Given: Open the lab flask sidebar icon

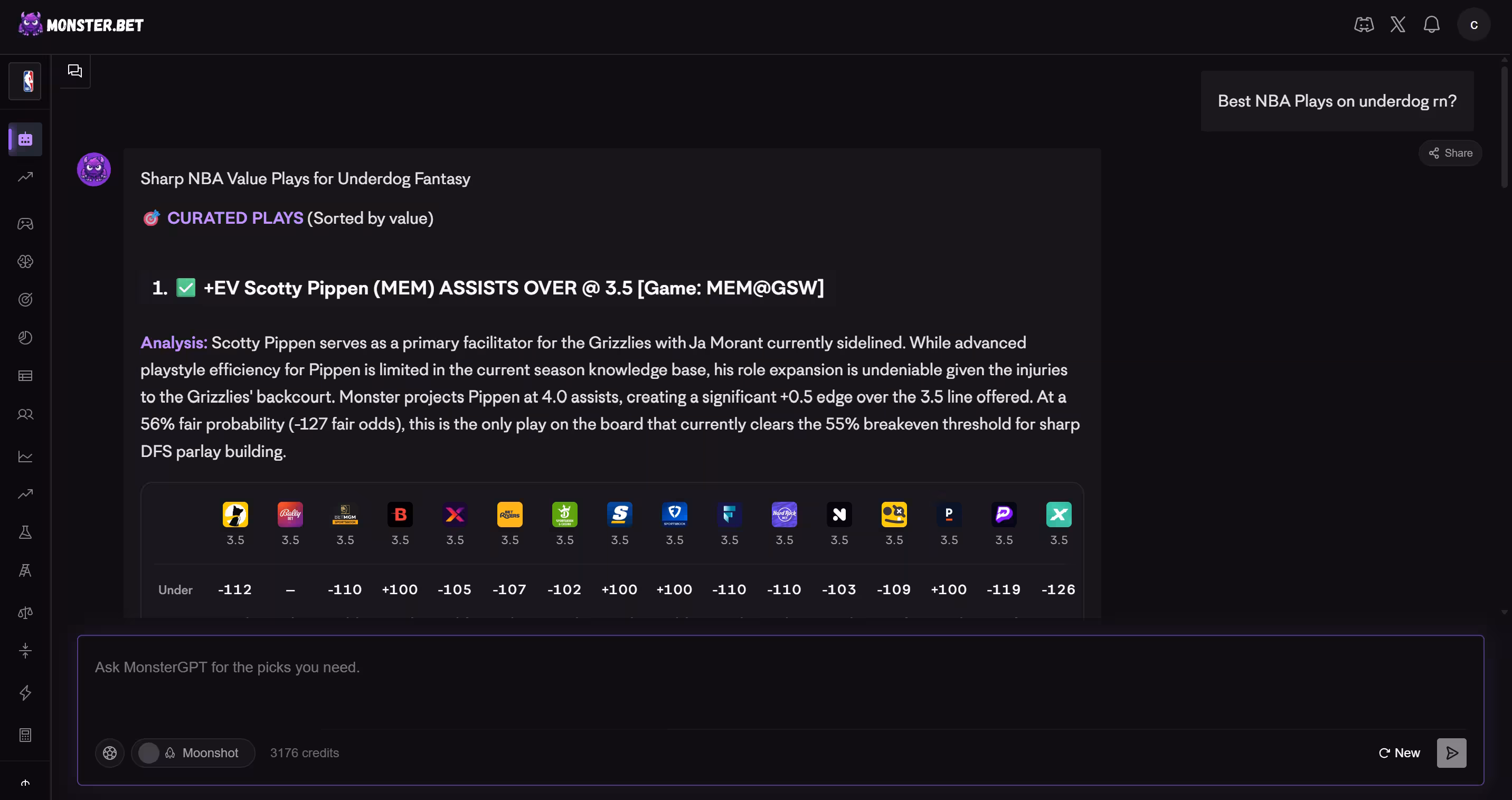Looking at the screenshot, I should click(25, 532).
